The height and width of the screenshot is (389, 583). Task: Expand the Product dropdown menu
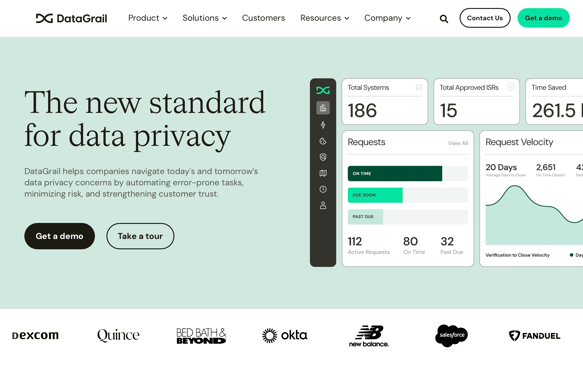(148, 18)
